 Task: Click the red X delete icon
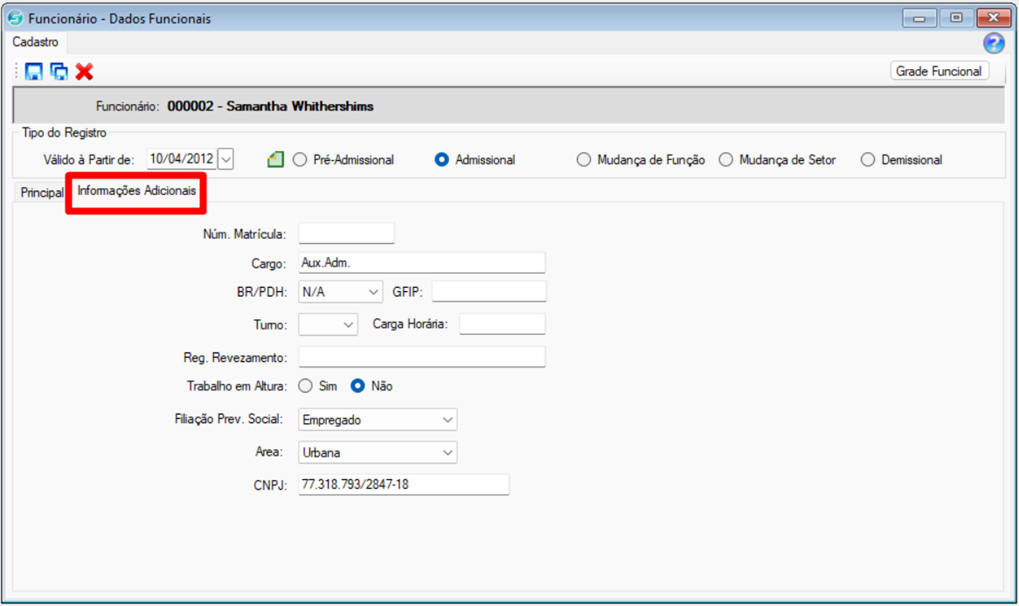(x=85, y=72)
